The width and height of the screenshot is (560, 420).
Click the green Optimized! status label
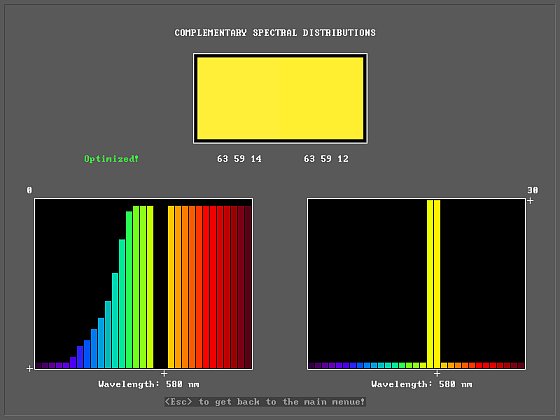coord(111,159)
